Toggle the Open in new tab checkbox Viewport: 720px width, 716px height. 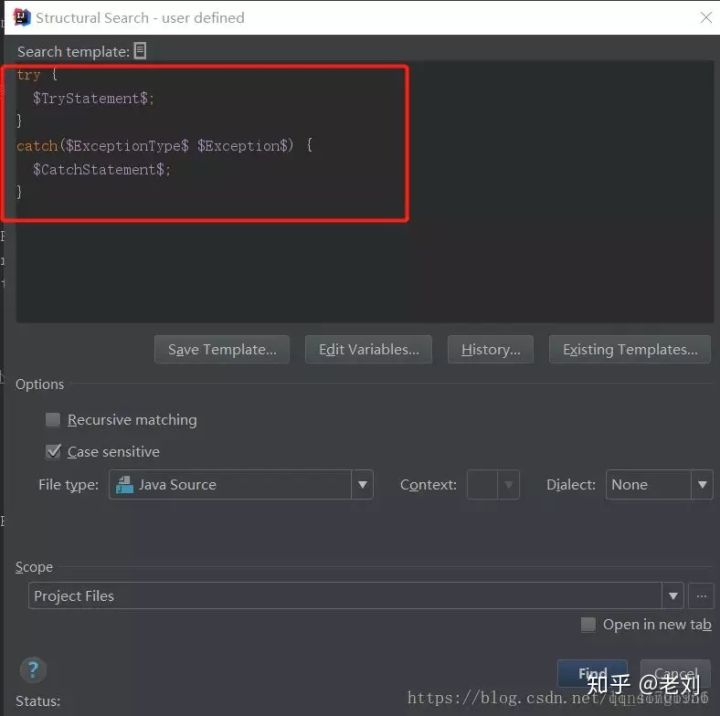pos(588,625)
